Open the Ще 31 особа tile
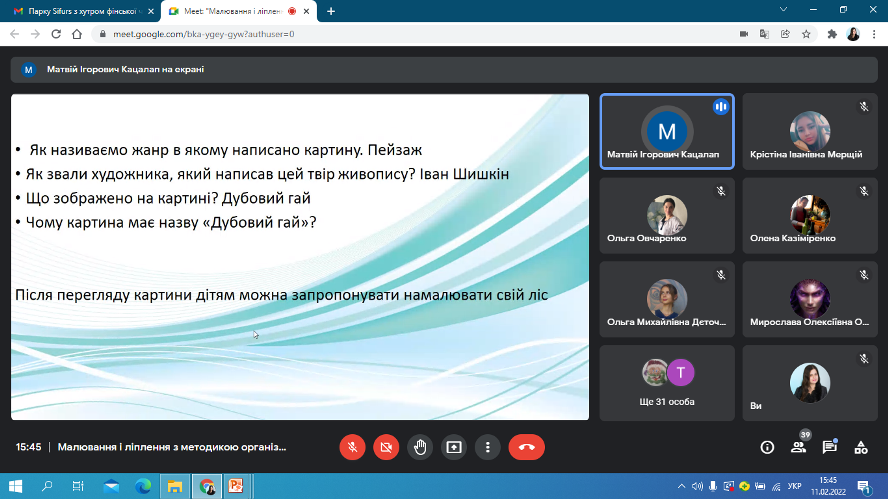888x499 pixels. pos(667,383)
